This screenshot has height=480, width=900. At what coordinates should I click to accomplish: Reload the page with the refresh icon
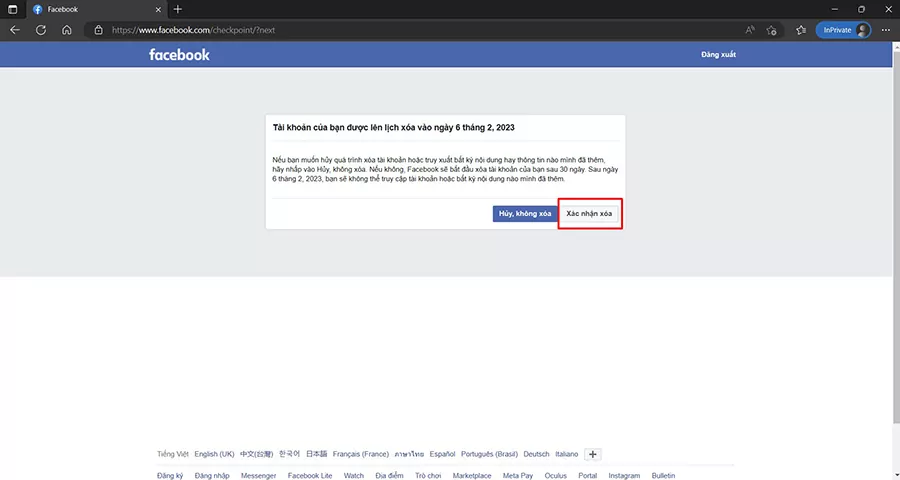click(x=41, y=30)
